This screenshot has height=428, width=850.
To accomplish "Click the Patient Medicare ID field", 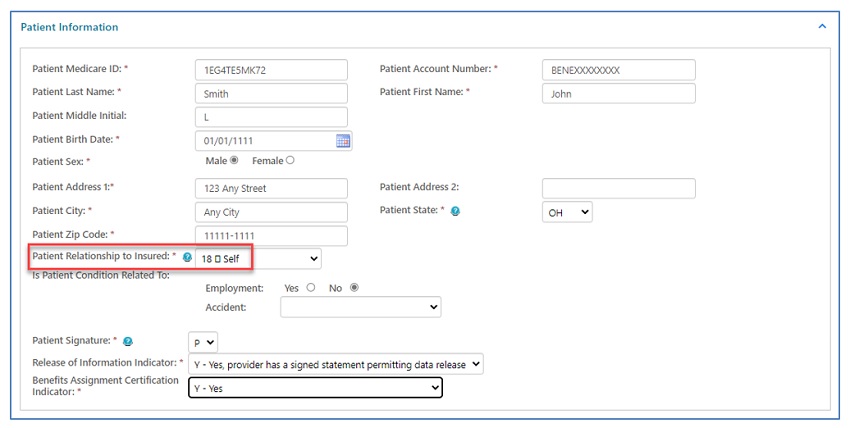I will 271,70.
